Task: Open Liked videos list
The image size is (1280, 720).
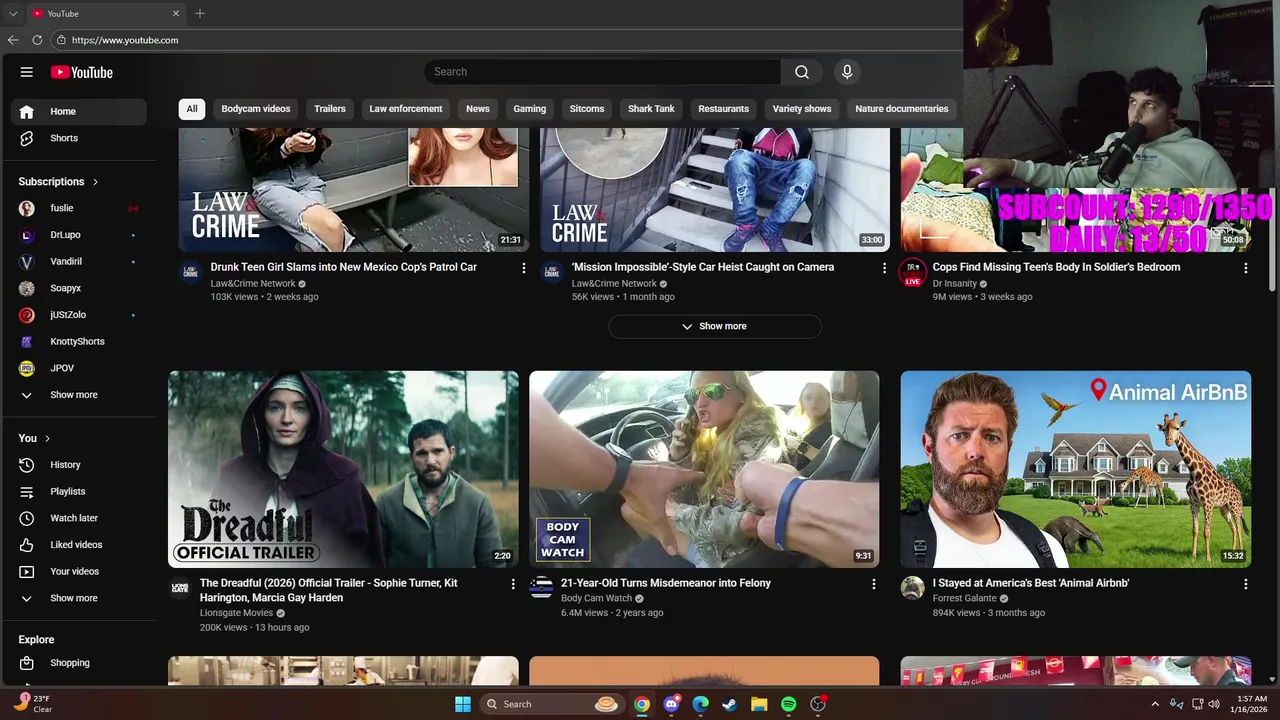Action: coord(79,545)
